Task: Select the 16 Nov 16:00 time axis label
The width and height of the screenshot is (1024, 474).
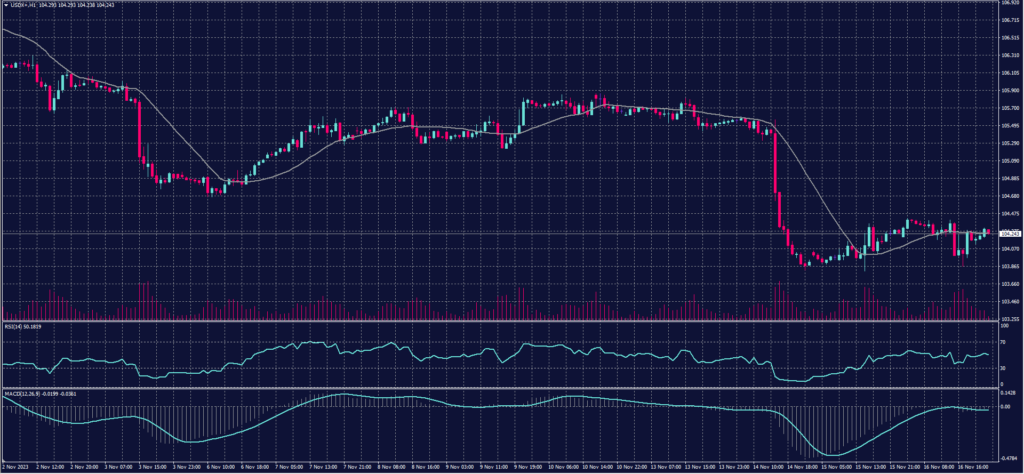Action: pos(973,467)
